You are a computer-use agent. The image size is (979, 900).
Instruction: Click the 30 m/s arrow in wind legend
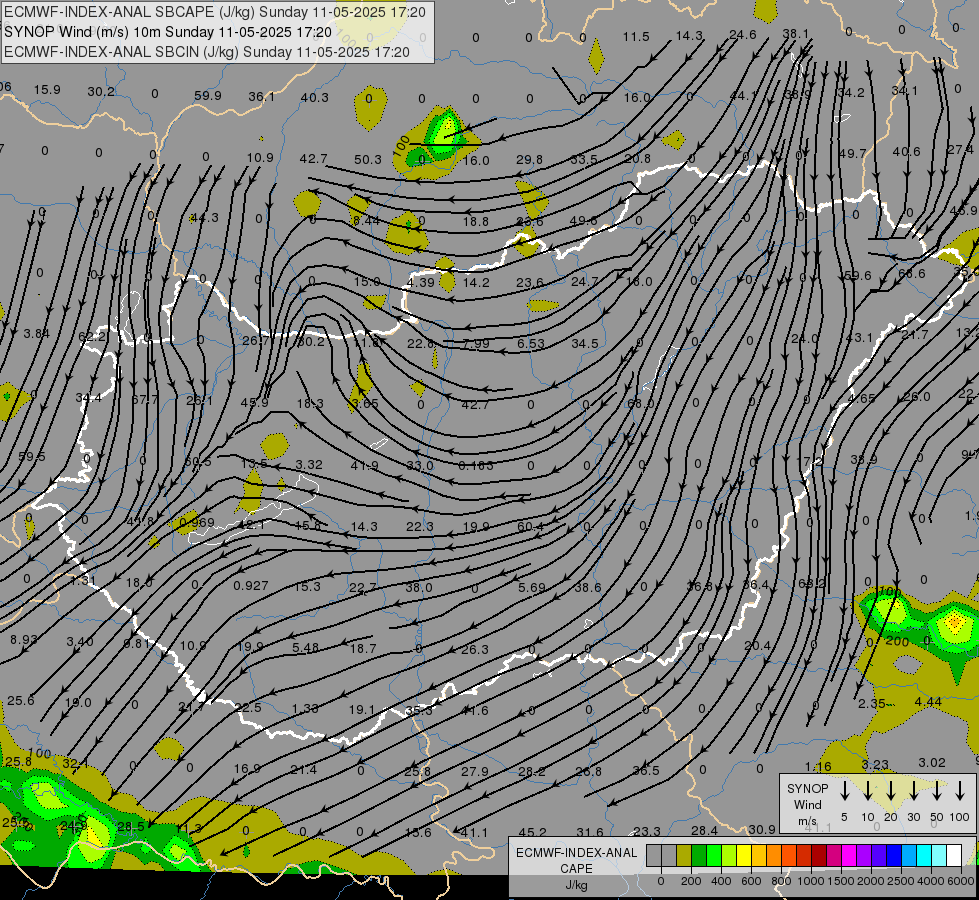coord(914,791)
